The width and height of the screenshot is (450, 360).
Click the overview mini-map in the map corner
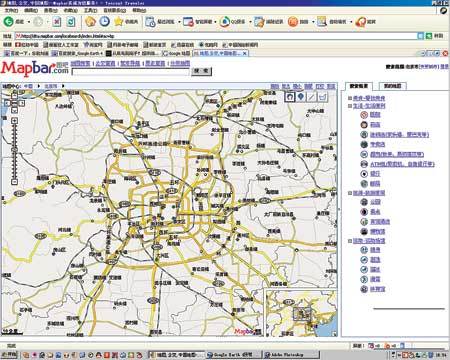(301, 313)
